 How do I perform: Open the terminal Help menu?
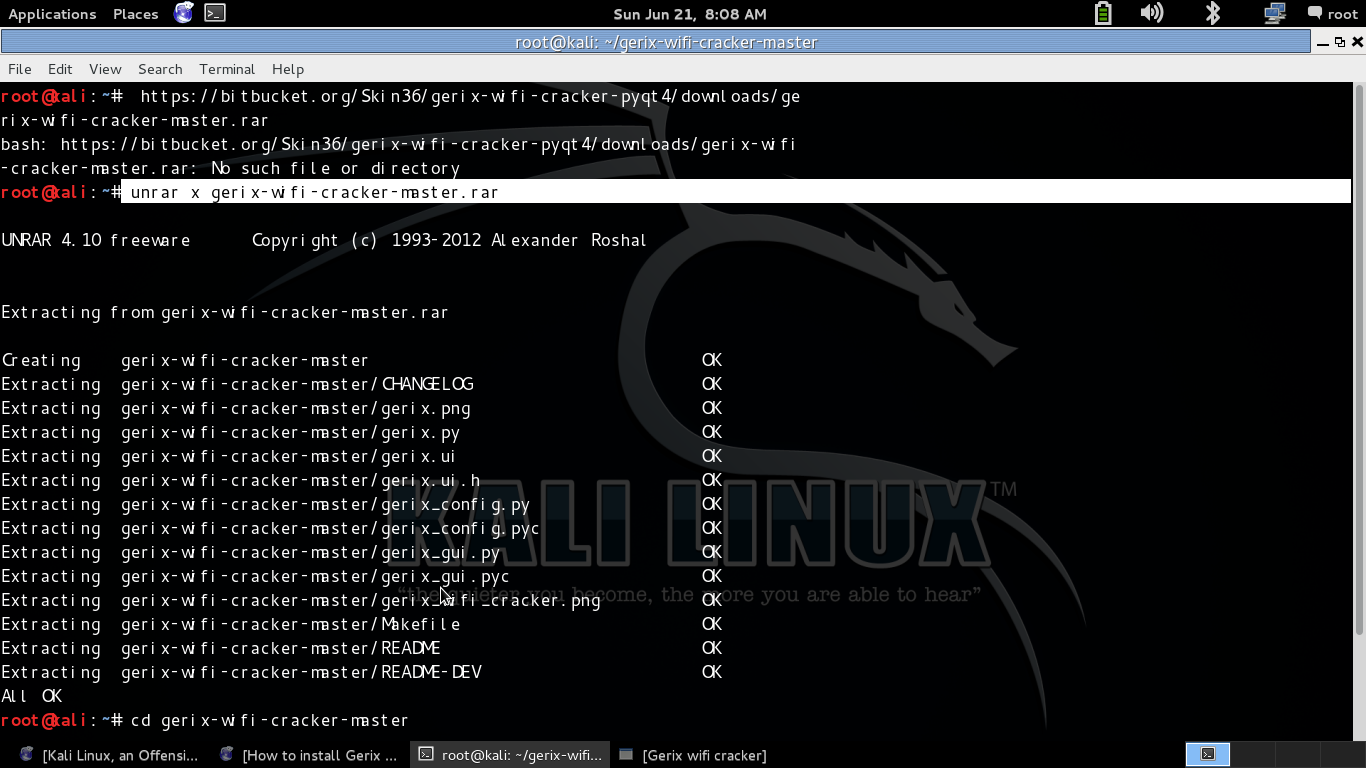[288, 69]
